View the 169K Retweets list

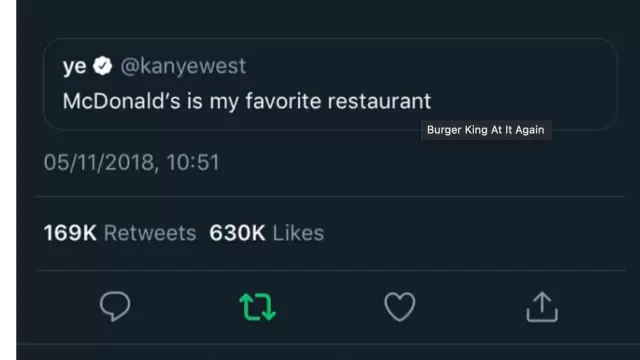pyautogui.click(x=120, y=233)
